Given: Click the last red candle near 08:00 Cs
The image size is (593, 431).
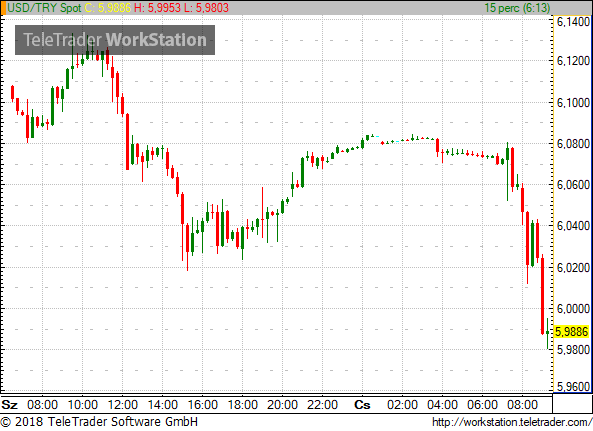Looking at the screenshot, I should tap(542, 295).
